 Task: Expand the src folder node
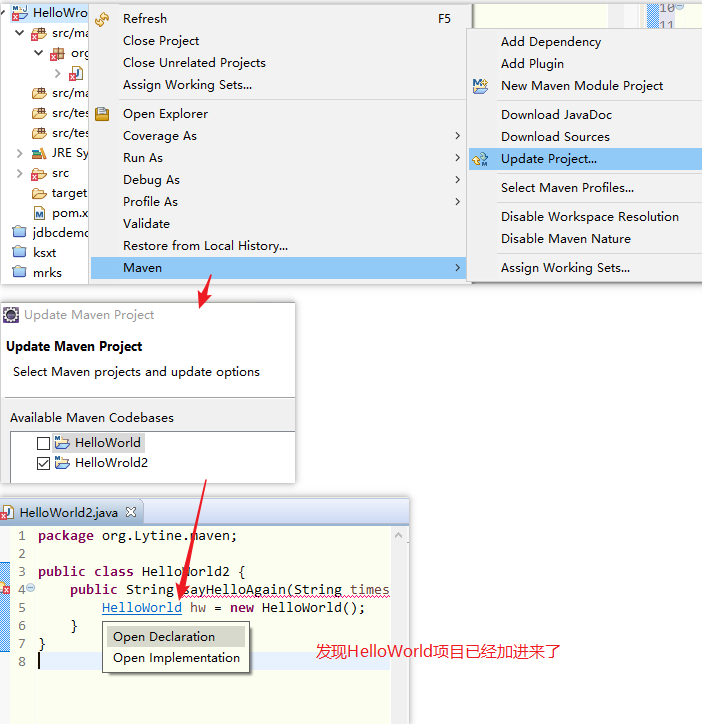[19, 174]
